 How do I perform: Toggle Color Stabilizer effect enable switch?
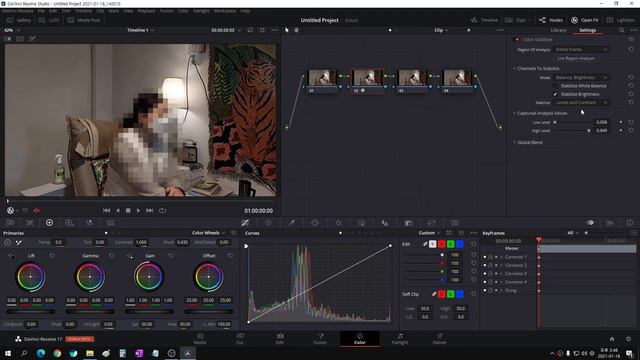(x=517, y=40)
